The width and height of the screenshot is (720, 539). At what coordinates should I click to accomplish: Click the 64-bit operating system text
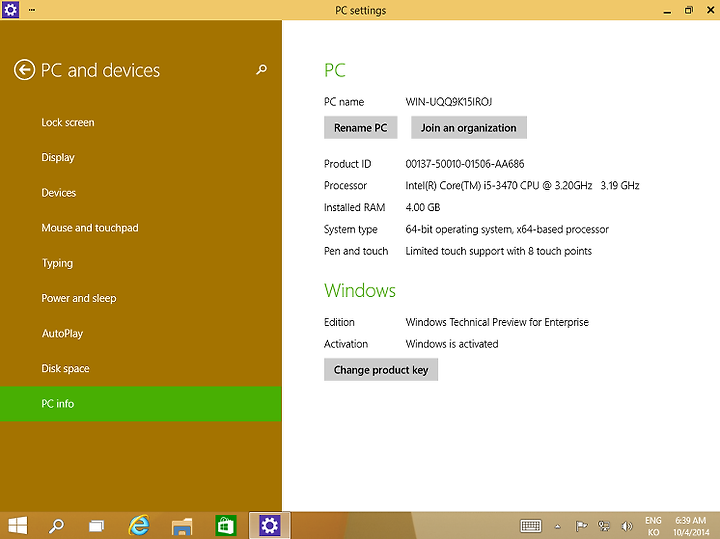click(507, 229)
